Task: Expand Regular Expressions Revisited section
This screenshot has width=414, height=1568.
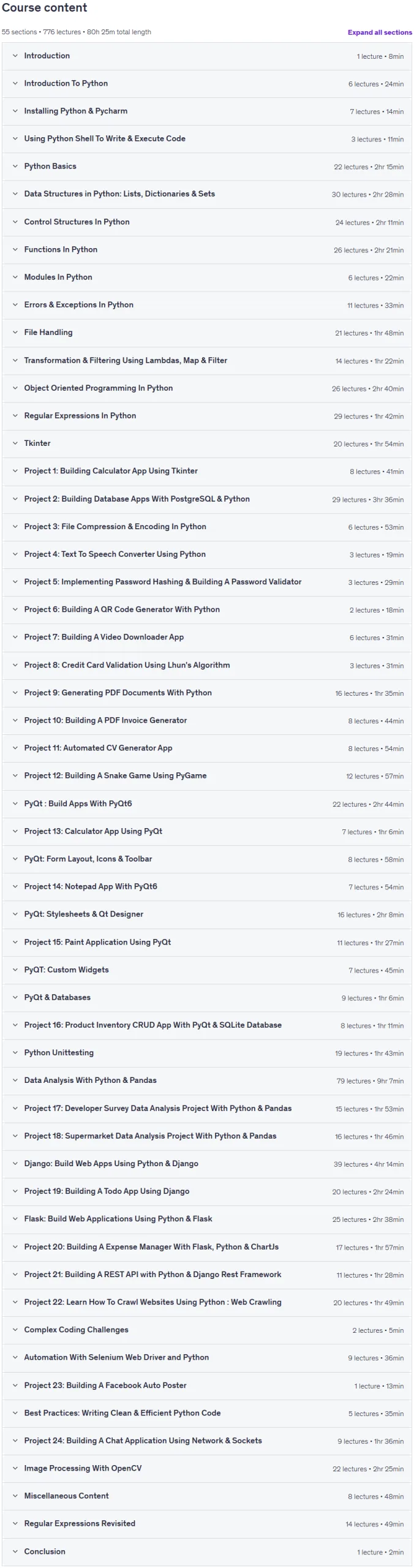Action: (x=207, y=1523)
